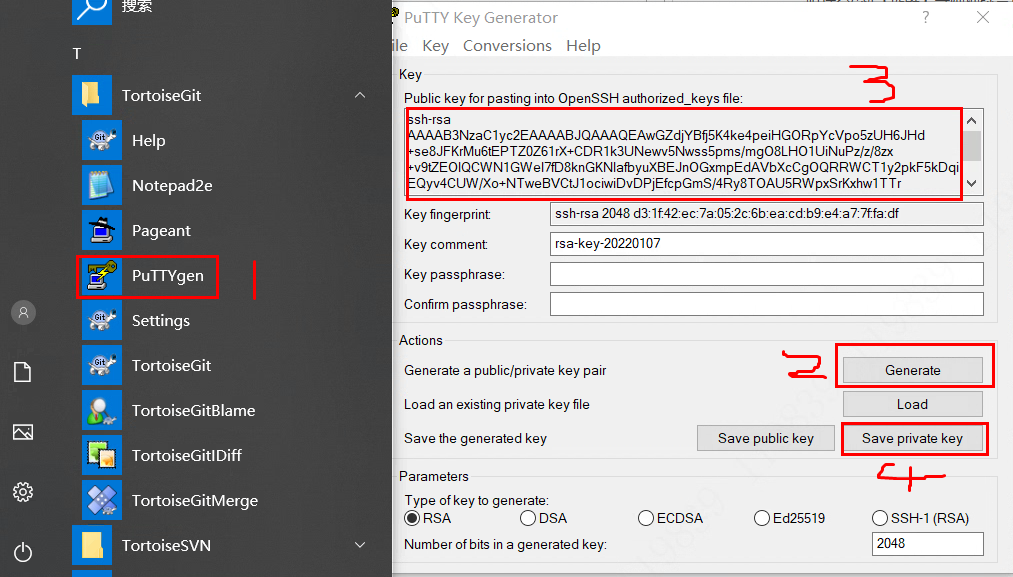Open TortoiseGitBlame icon
The width and height of the screenshot is (1013, 577).
click(x=101, y=410)
